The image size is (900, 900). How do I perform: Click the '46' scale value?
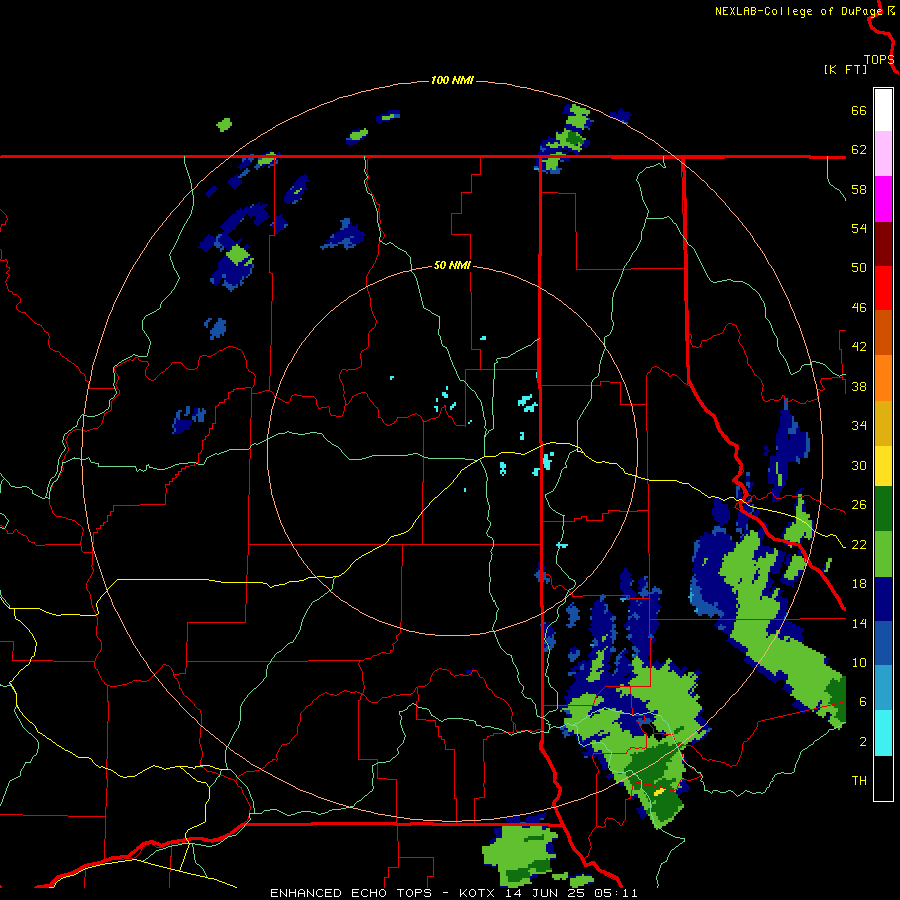(859, 308)
